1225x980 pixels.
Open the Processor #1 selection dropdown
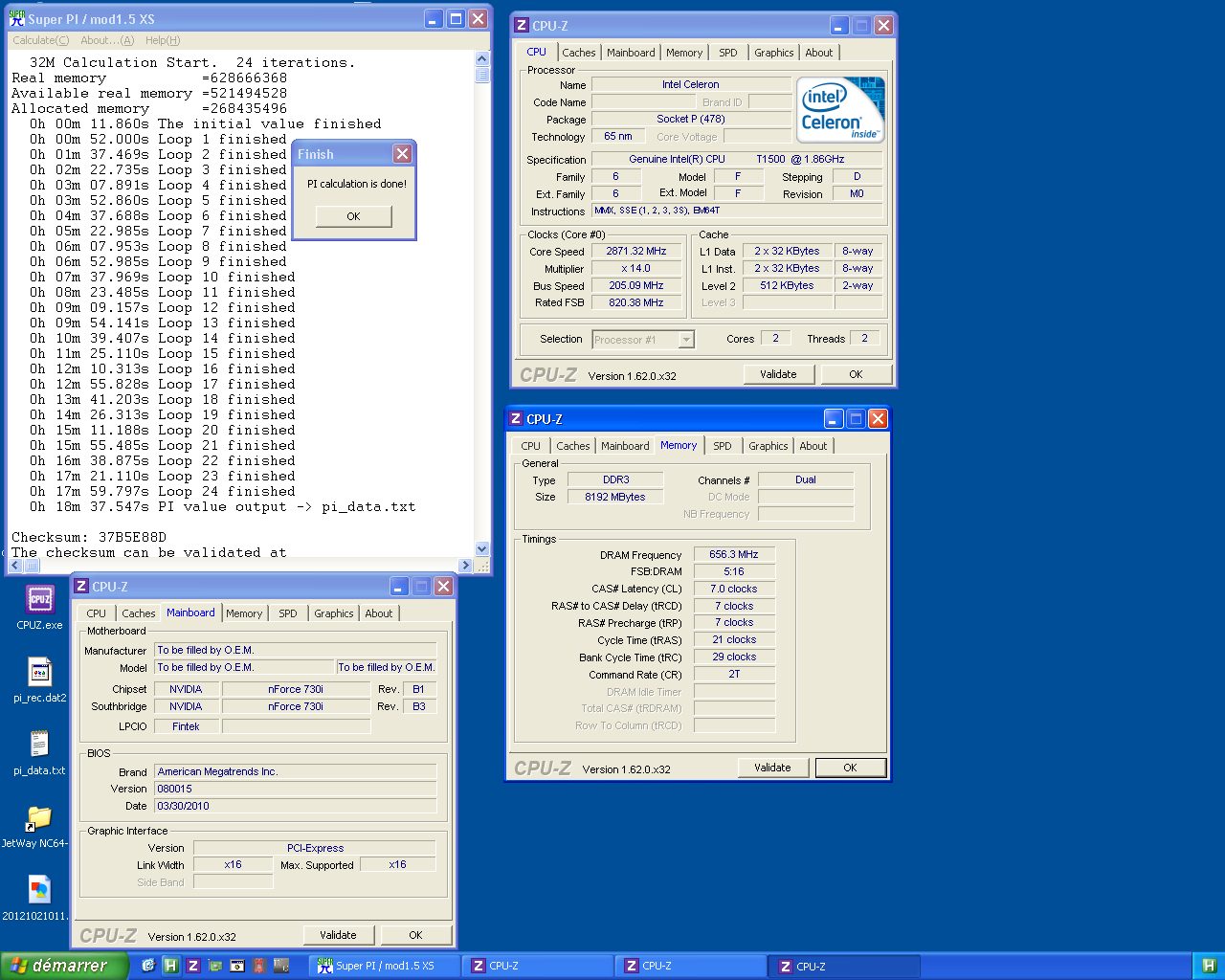tap(686, 339)
